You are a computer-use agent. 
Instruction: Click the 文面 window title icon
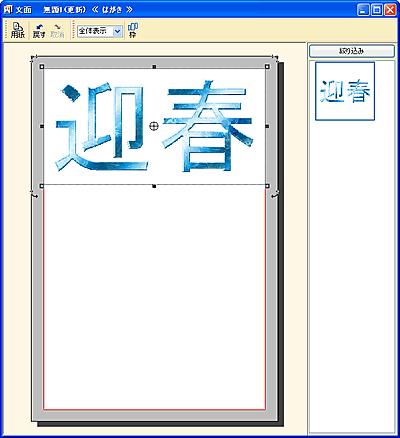(8, 9)
